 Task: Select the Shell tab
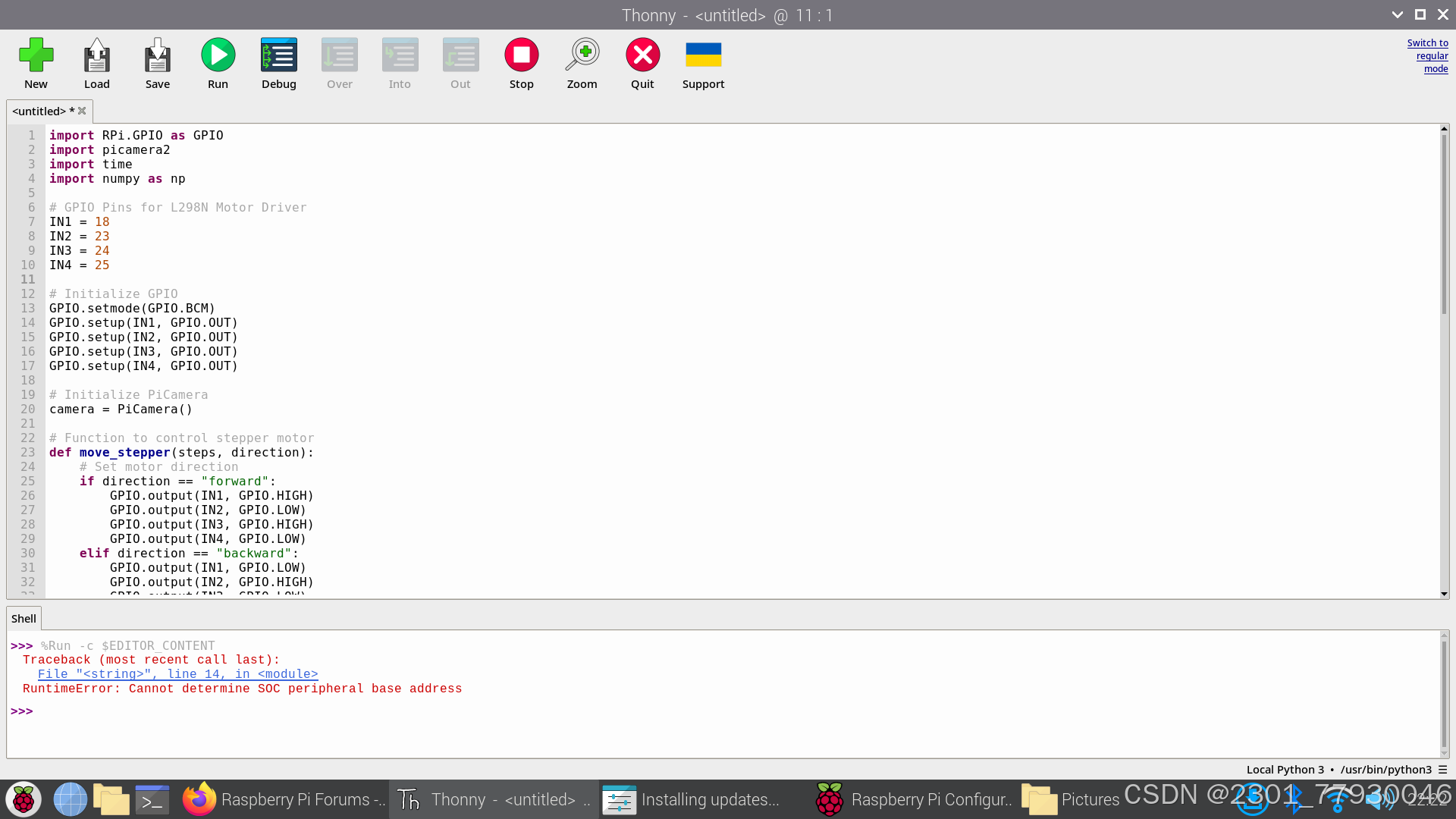coord(24,619)
